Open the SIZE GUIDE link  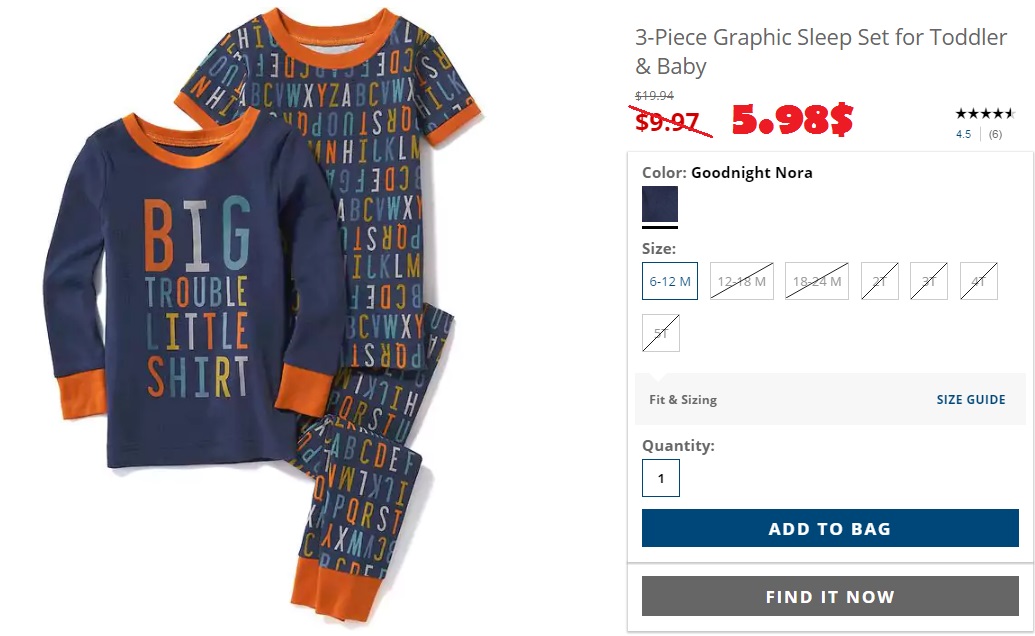tap(970, 399)
